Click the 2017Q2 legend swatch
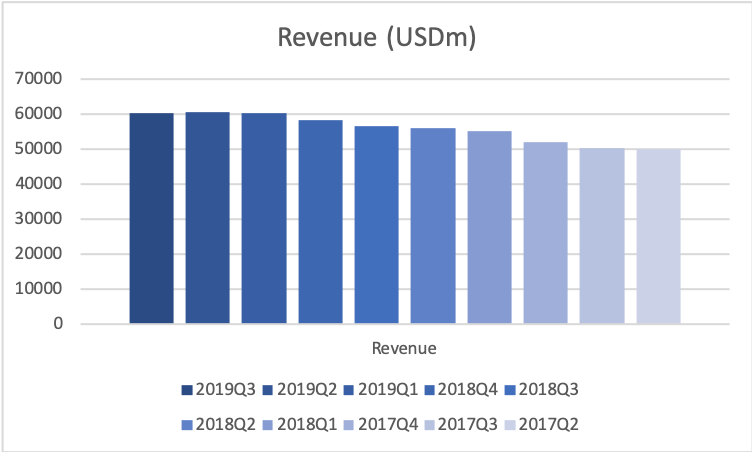The height and width of the screenshot is (452, 752). click(510, 425)
